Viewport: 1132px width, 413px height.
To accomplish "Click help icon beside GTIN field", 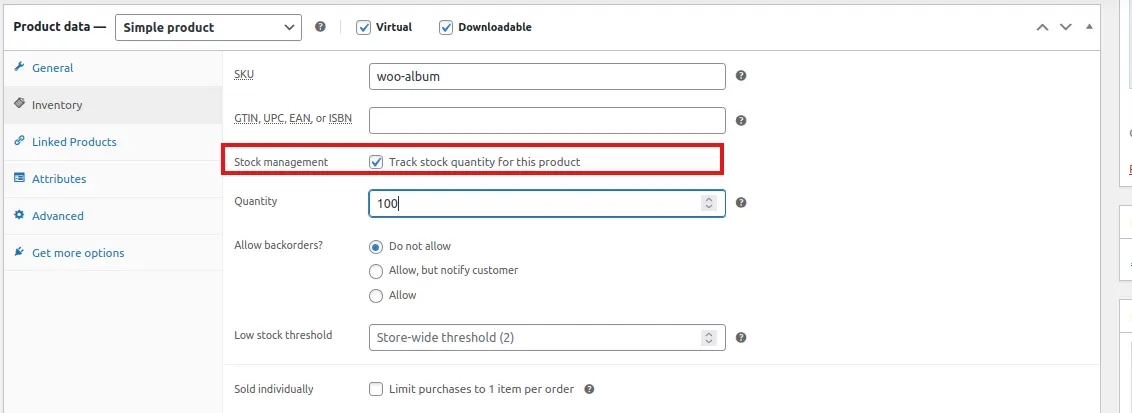I will coord(741,121).
